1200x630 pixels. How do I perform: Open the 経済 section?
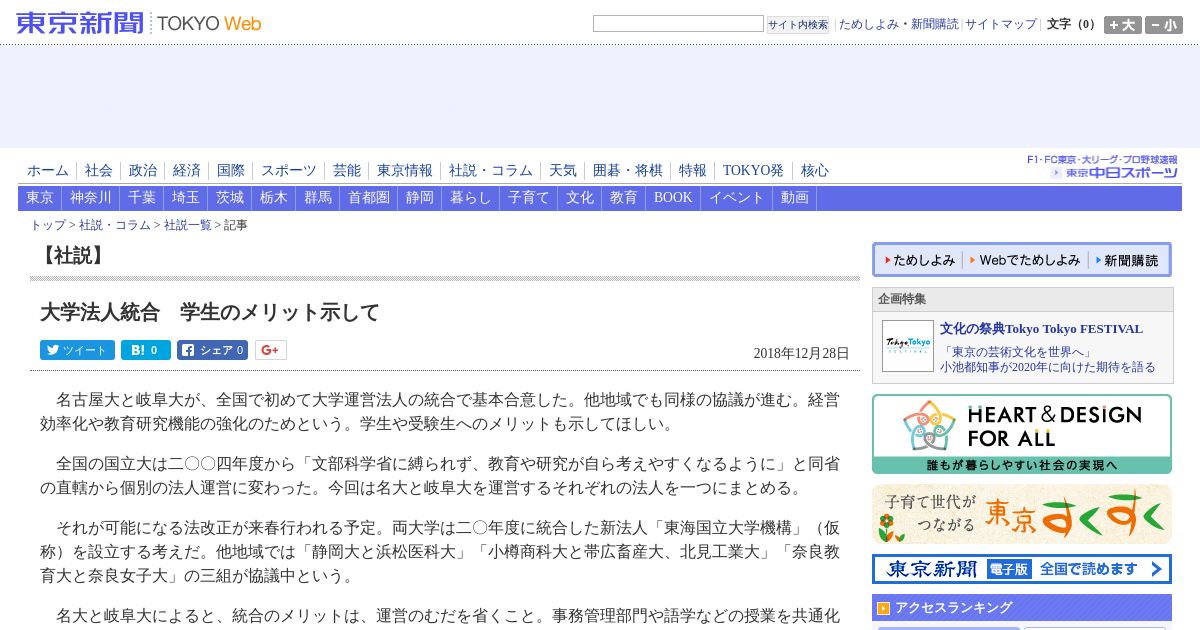click(187, 170)
